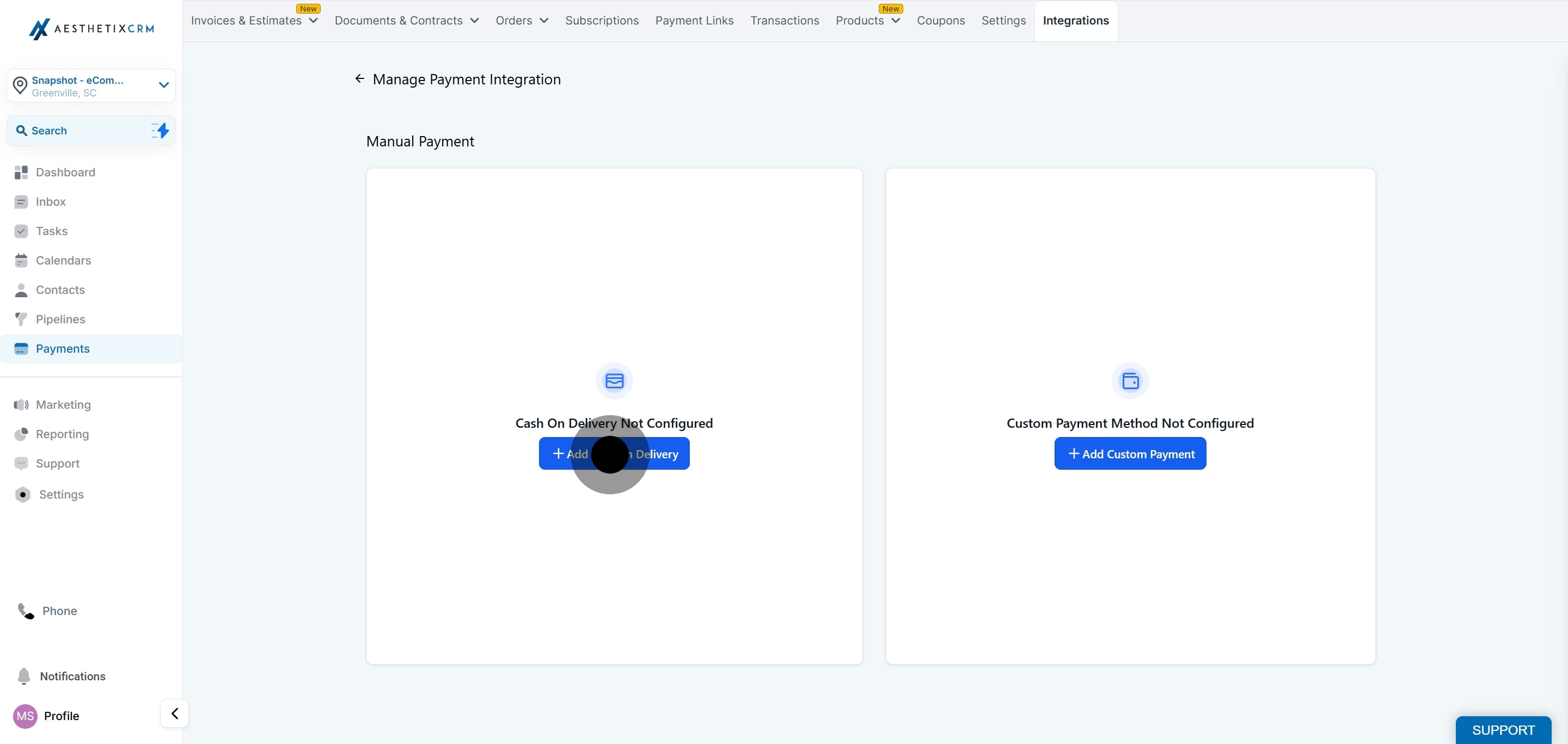Open Dashboard from the sidebar icon

click(x=21, y=172)
